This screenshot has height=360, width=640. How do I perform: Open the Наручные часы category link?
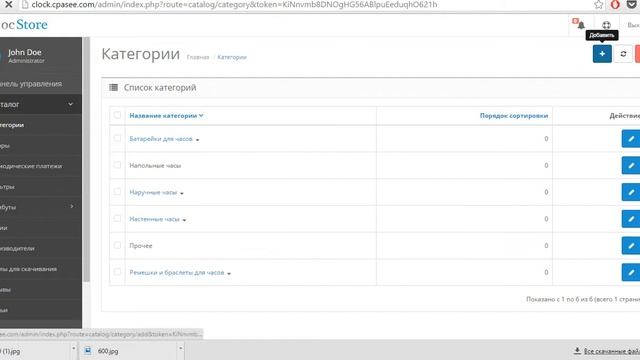pos(153,192)
